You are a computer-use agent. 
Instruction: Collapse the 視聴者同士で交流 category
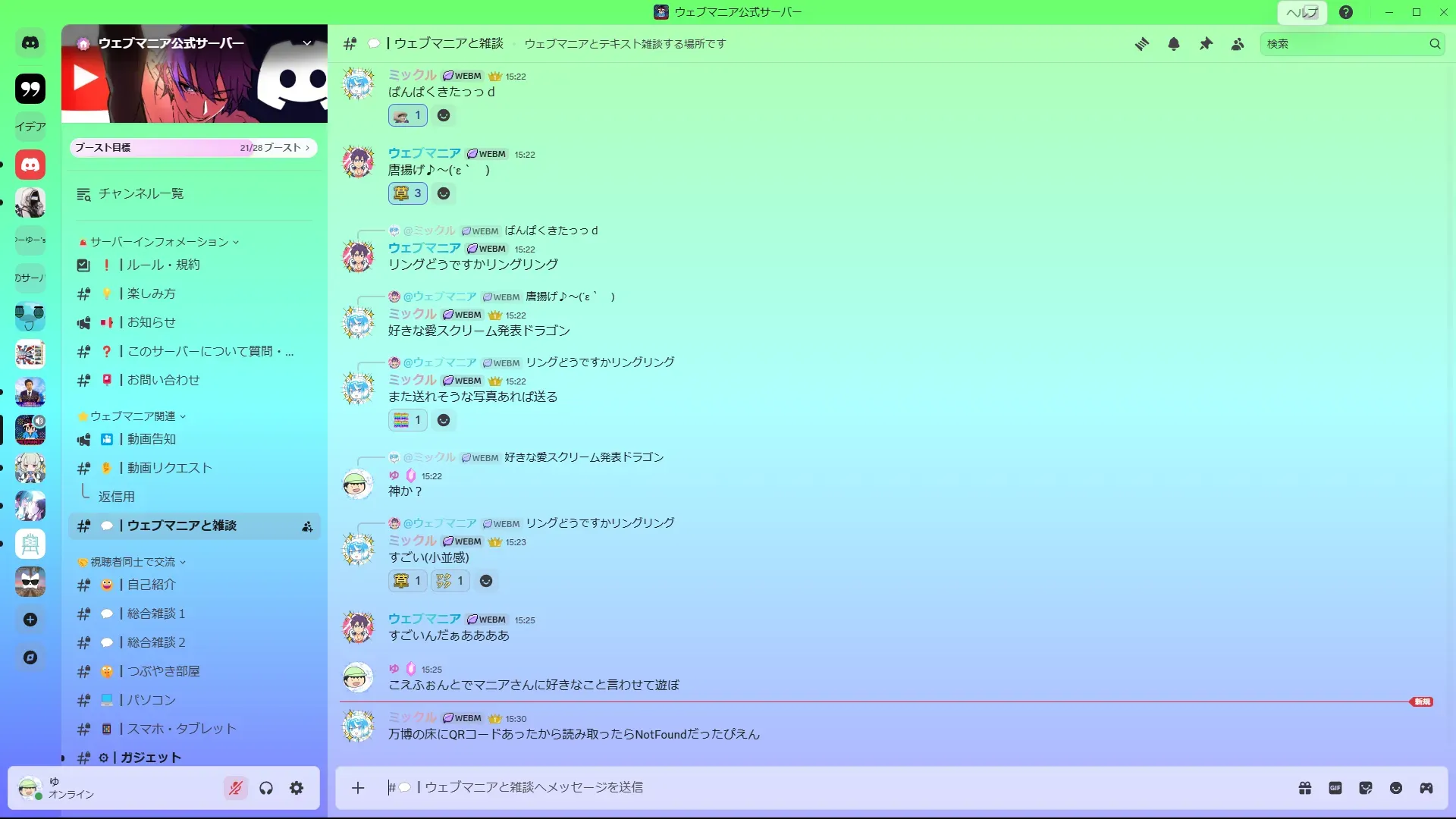point(133,562)
